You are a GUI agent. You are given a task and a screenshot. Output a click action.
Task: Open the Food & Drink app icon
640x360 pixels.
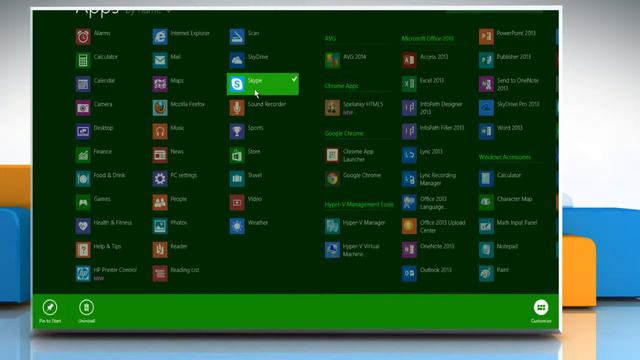click(x=83, y=179)
